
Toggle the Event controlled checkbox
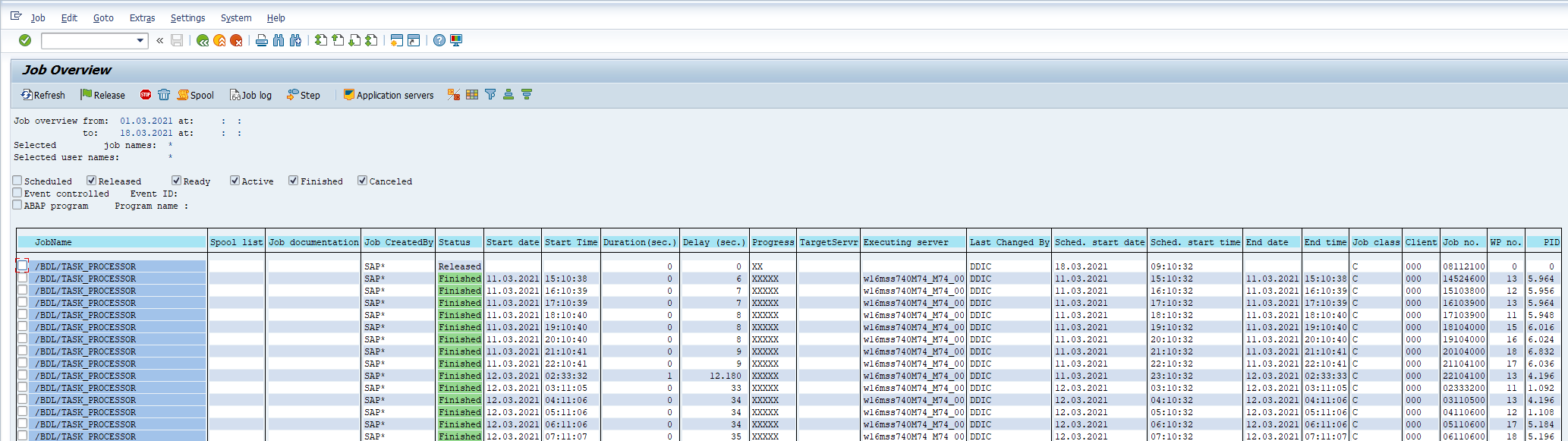[x=17, y=193]
